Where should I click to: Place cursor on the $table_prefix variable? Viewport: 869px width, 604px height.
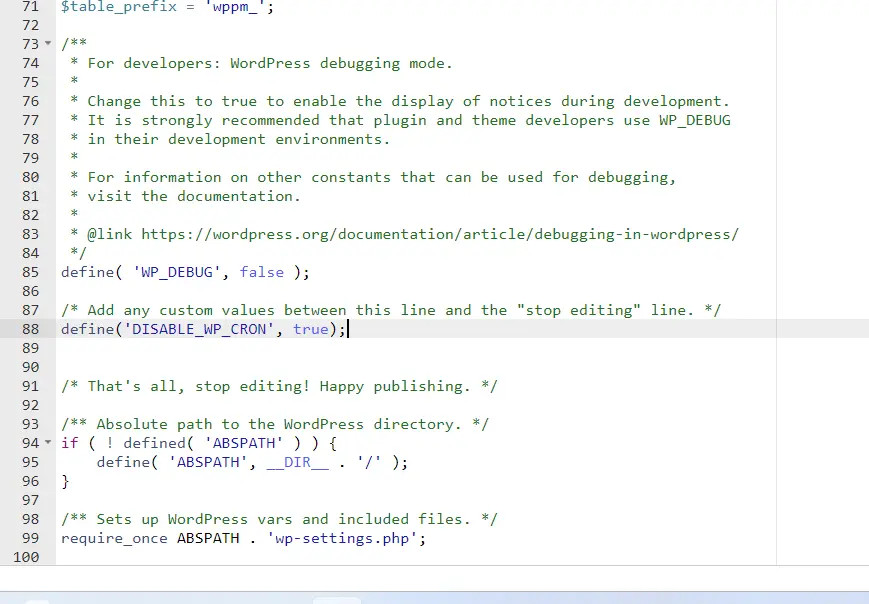tap(119, 7)
